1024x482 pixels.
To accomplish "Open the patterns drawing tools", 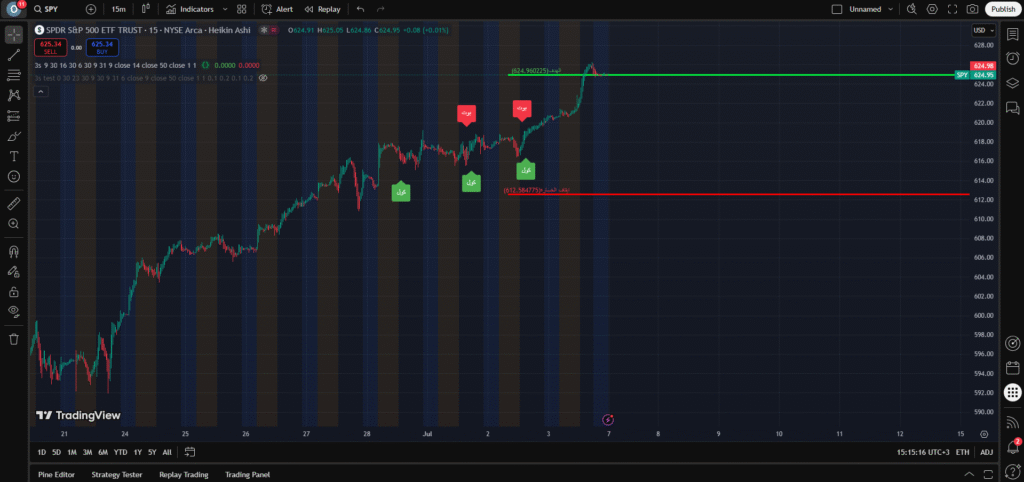I will (14, 95).
